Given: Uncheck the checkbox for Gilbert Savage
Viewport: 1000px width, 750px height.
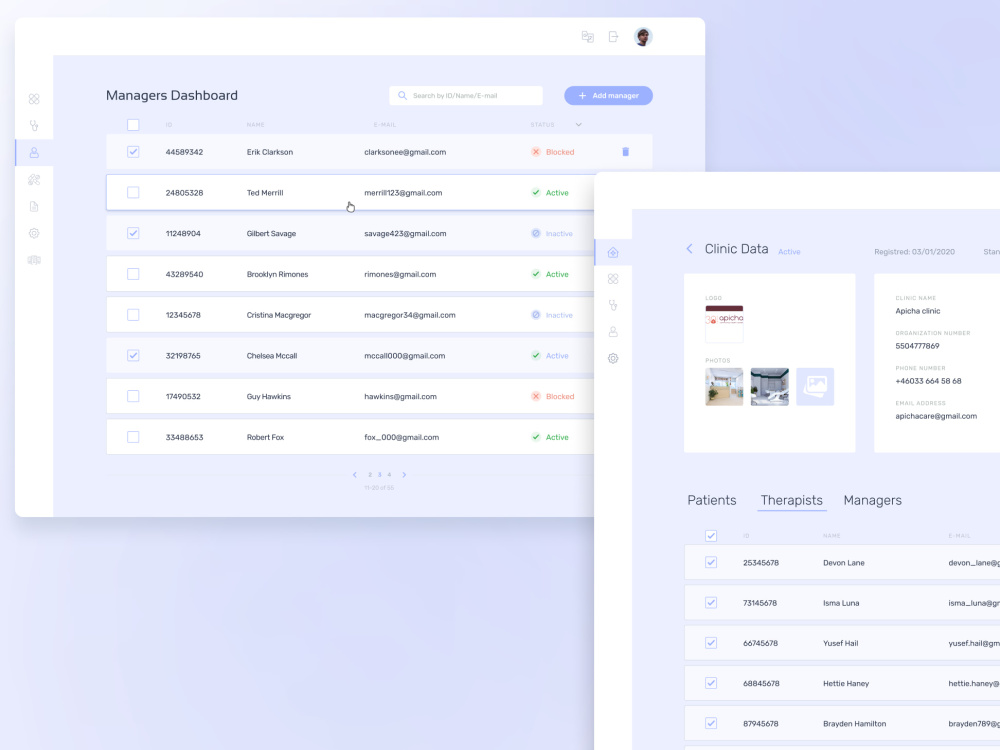Looking at the screenshot, I should click(x=133, y=233).
